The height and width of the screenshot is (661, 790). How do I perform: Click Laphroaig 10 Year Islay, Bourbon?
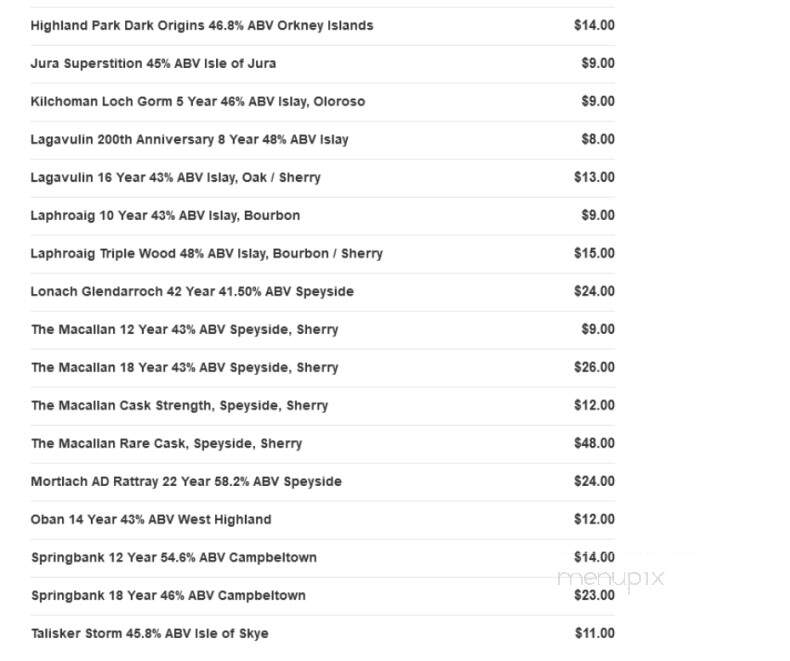click(x=322, y=216)
